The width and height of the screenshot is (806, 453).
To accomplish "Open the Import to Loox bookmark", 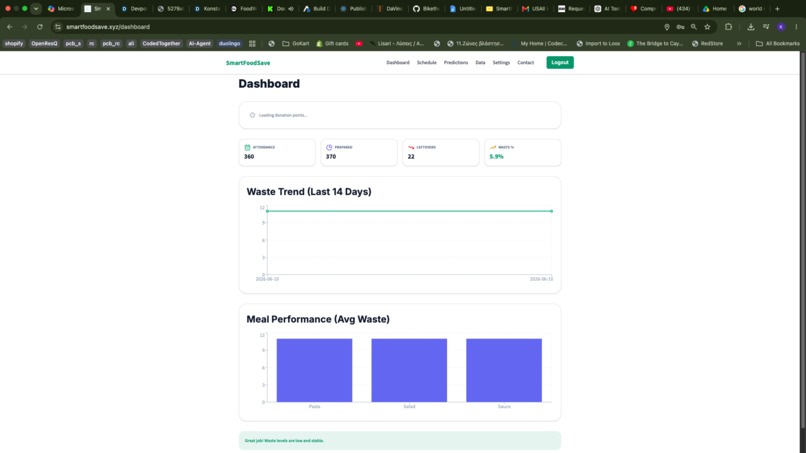I will pyautogui.click(x=598, y=44).
